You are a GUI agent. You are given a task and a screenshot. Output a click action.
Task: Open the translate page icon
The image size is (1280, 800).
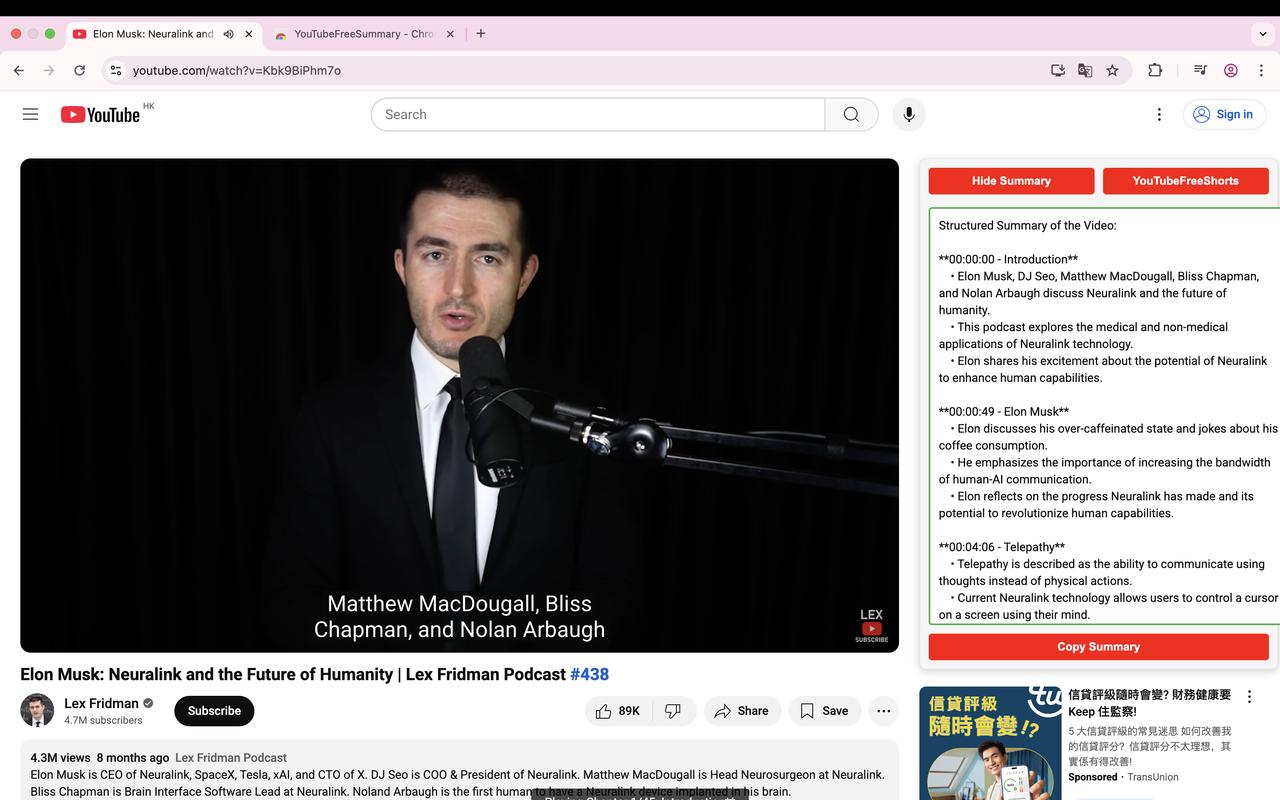1085,70
